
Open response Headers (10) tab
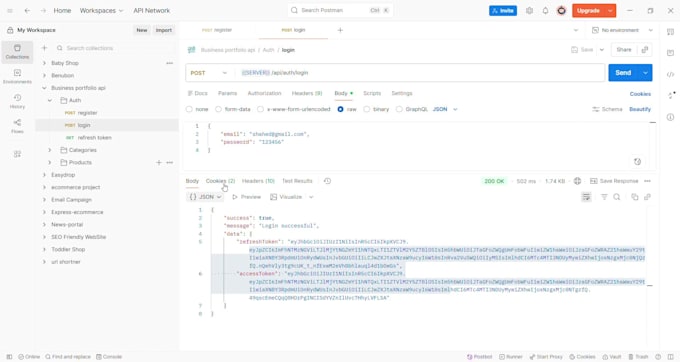(258, 181)
